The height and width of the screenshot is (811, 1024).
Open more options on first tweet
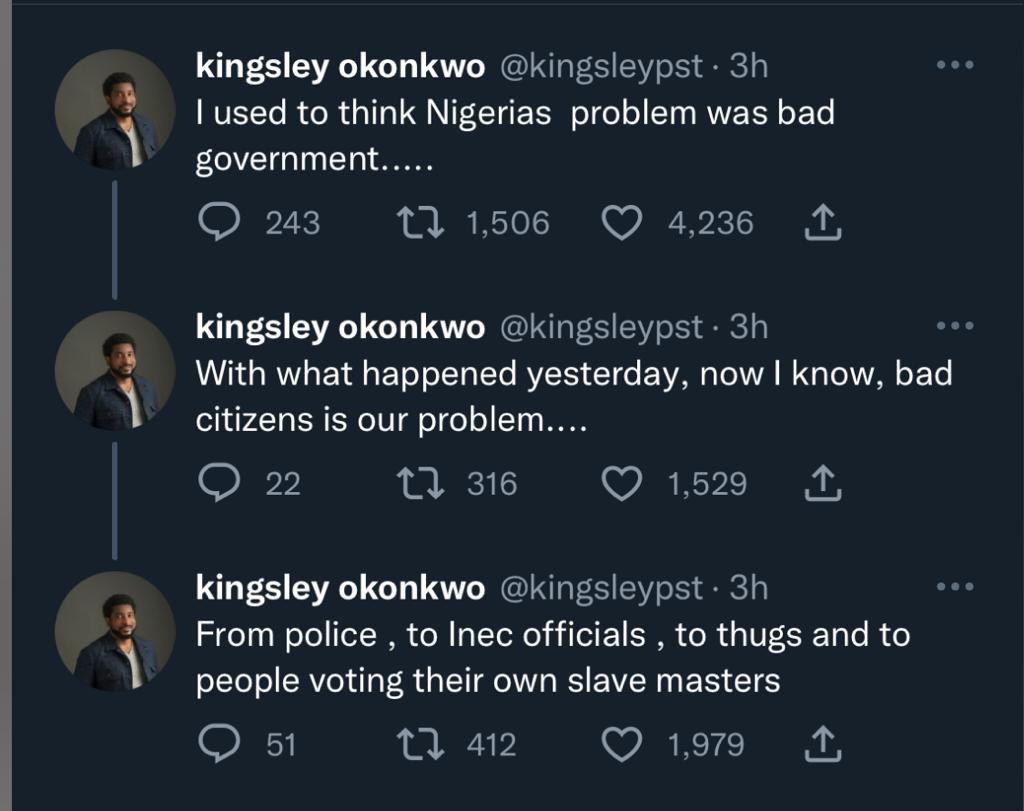click(x=955, y=66)
